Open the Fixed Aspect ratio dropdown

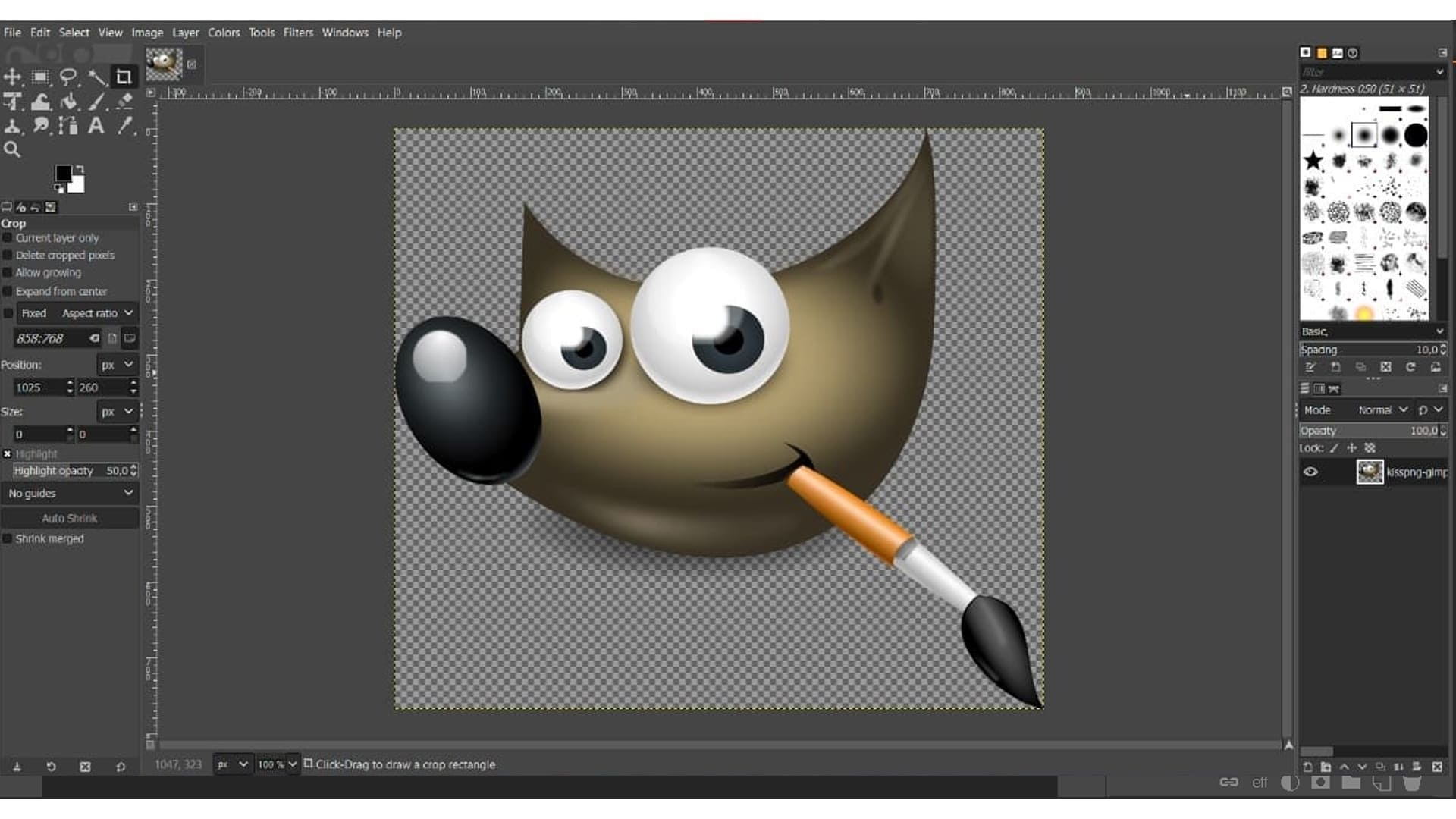pos(77,313)
